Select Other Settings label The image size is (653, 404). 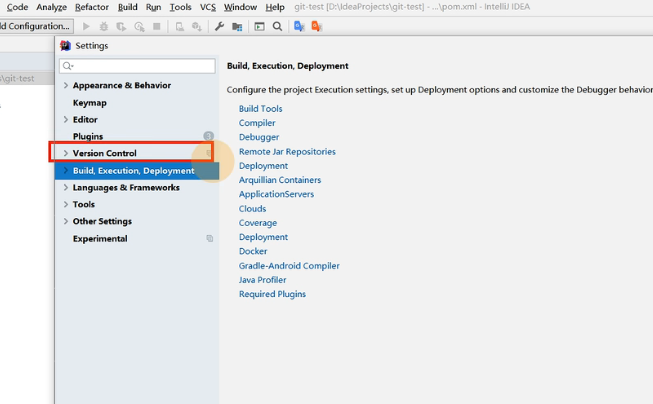(x=102, y=221)
